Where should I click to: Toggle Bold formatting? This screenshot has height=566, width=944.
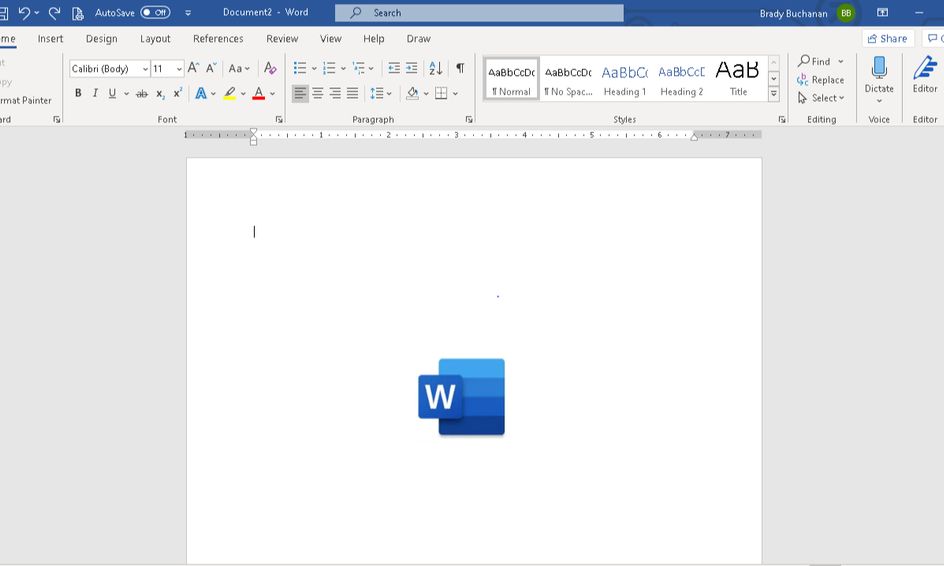point(78,93)
